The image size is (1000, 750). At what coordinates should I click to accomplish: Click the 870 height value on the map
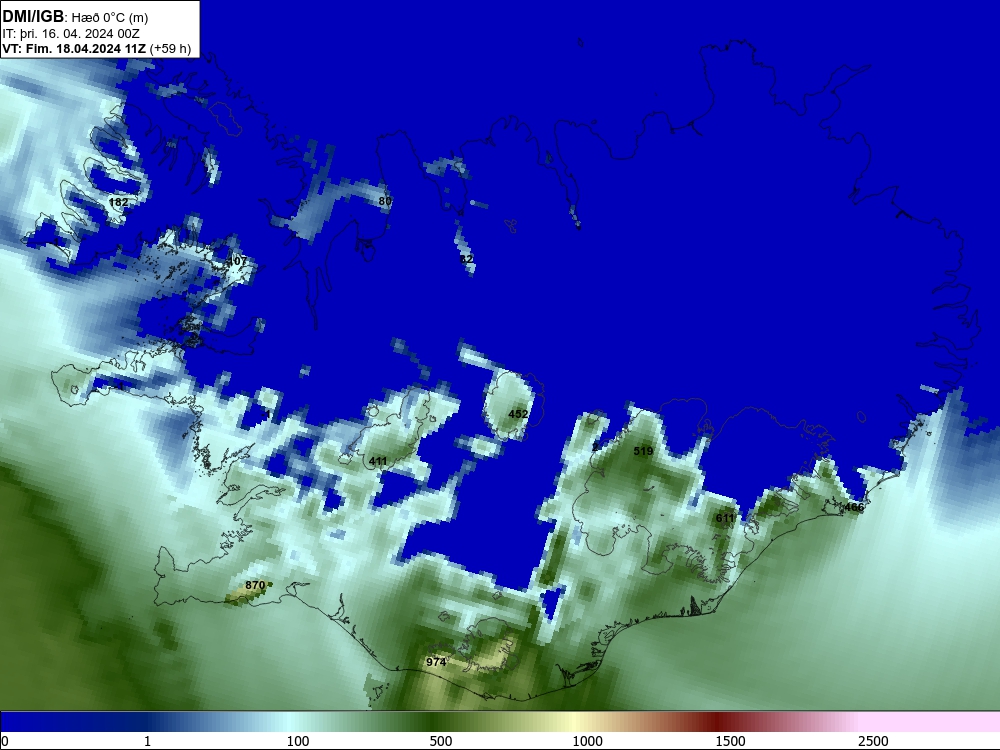[x=255, y=585]
